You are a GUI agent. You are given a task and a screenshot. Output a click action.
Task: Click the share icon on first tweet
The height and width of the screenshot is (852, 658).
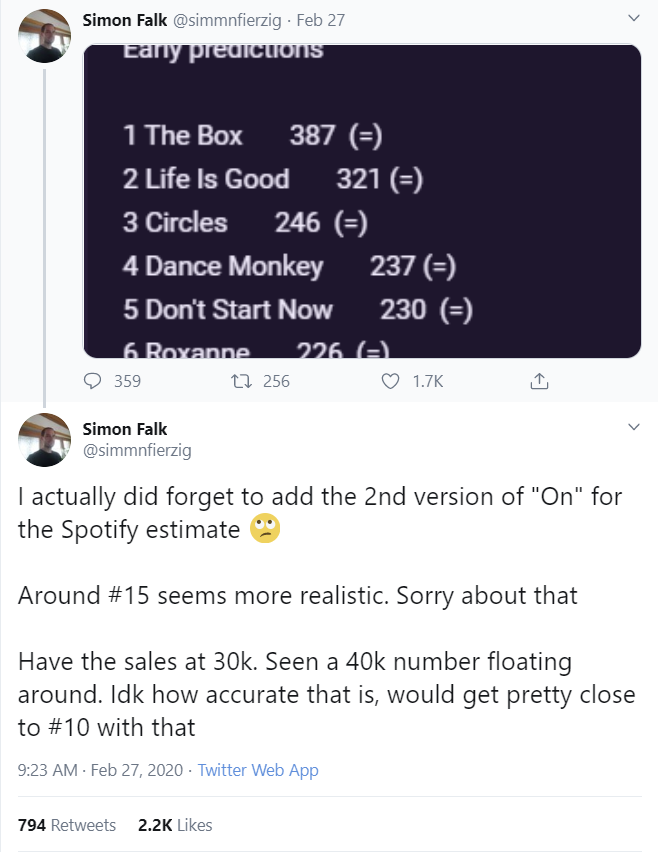tap(538, 381)
